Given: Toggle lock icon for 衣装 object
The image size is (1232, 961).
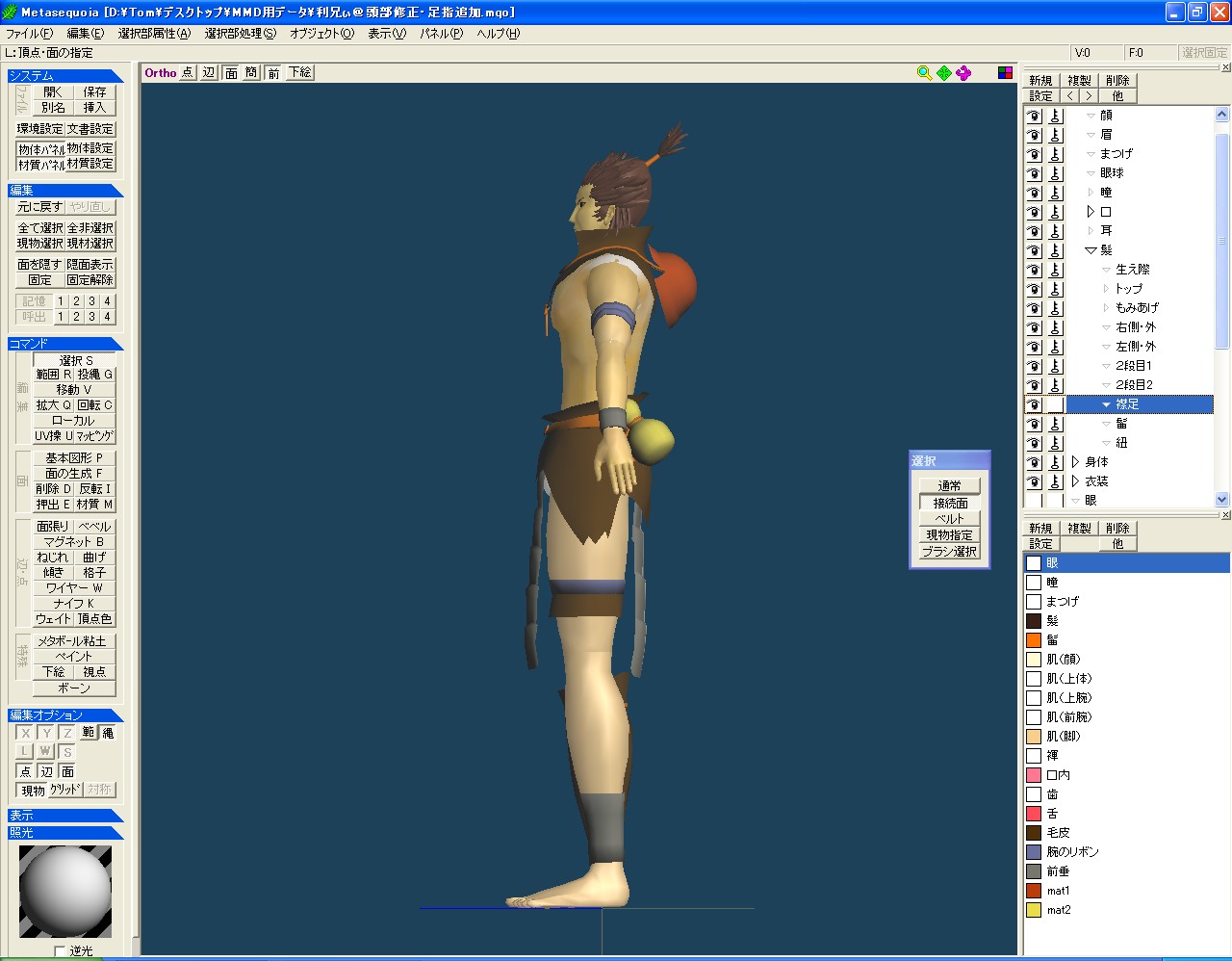Looking at the screenshot, I should tap(1056, 481).
